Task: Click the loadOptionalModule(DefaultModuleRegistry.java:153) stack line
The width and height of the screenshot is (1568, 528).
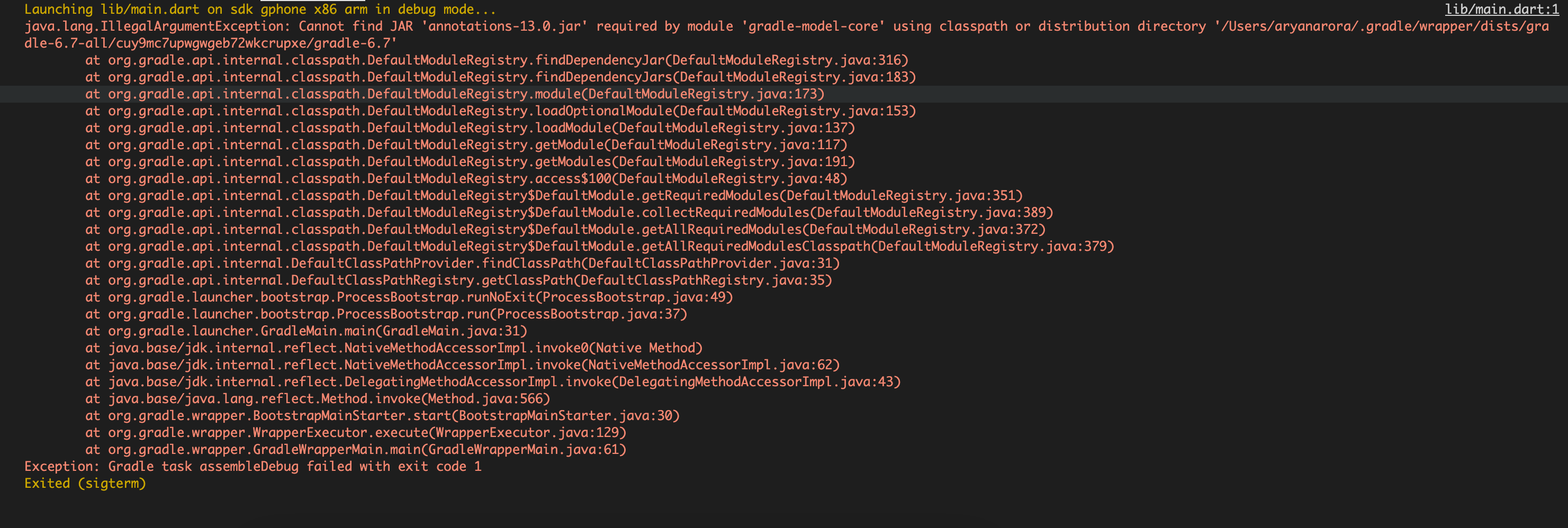Action: (x=500, y=111)
